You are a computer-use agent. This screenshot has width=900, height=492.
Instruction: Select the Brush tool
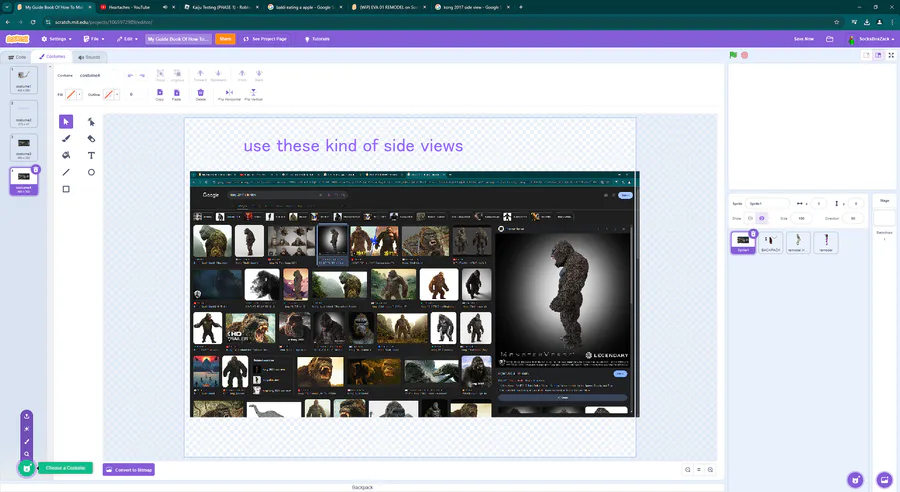pos(66,138)
